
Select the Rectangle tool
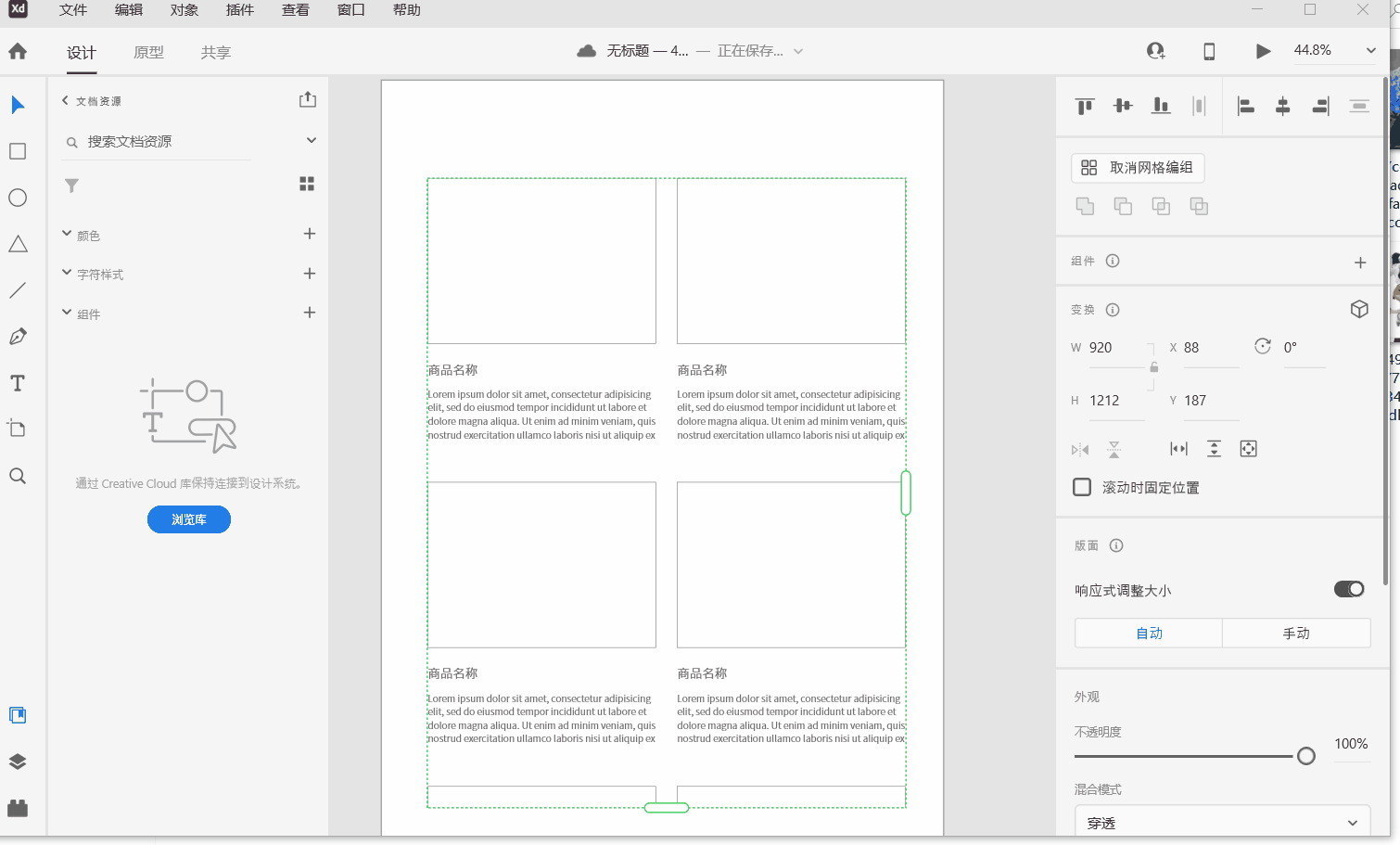tap(17, 150)
